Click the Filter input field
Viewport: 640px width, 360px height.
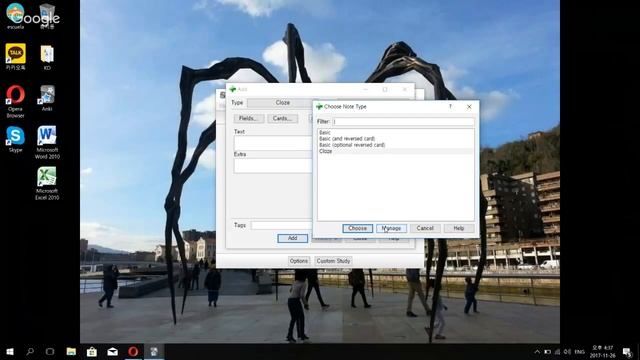click(403, 122)
